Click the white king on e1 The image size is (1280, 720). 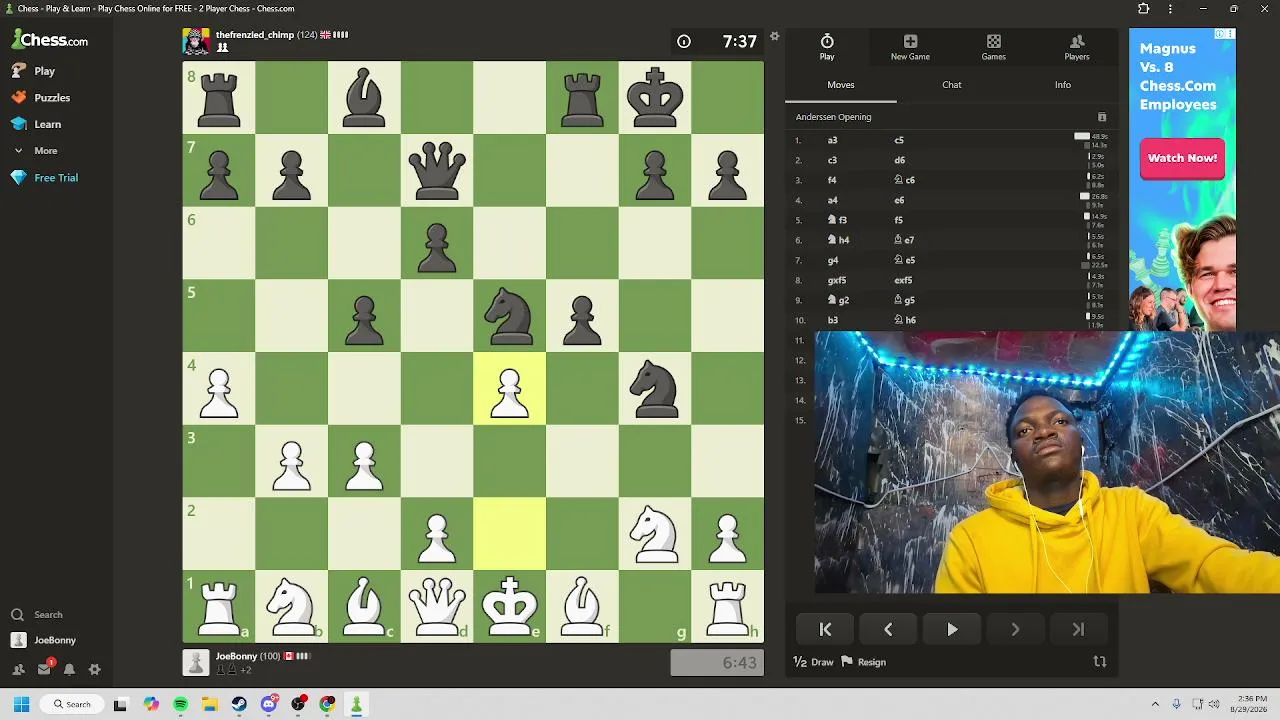click(510, 606)
